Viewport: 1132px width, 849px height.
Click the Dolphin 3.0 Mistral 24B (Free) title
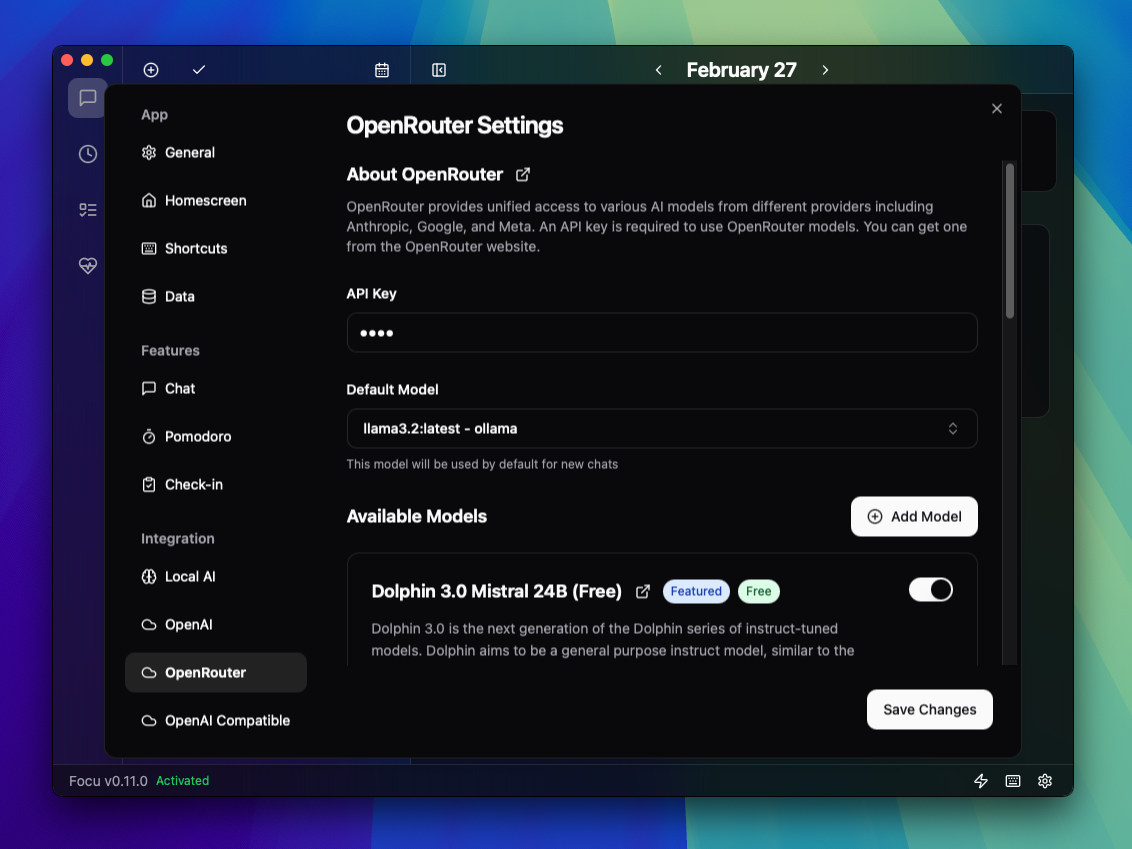click(497, 591)
